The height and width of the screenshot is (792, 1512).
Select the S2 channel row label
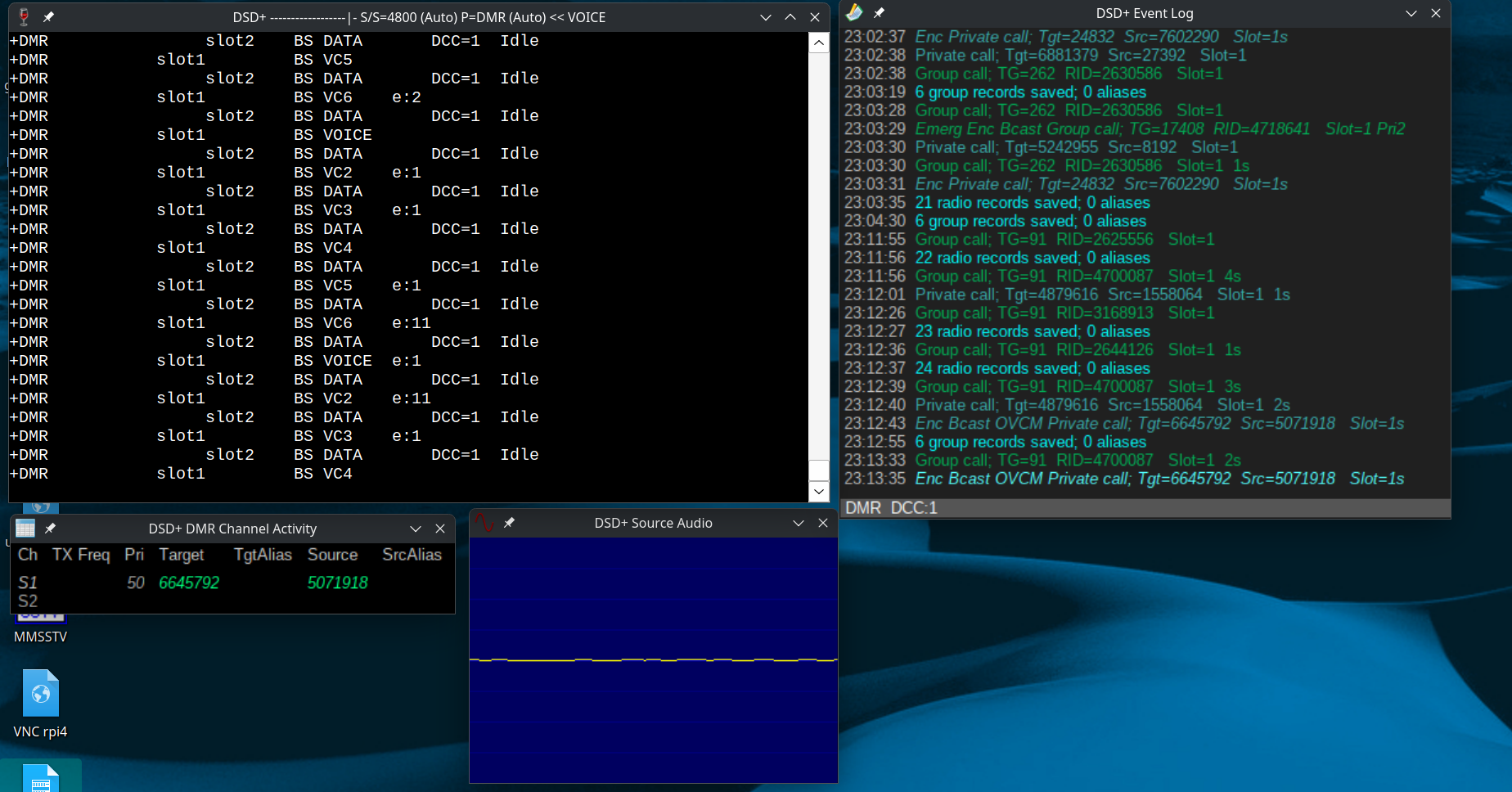(x=28, y=601)
